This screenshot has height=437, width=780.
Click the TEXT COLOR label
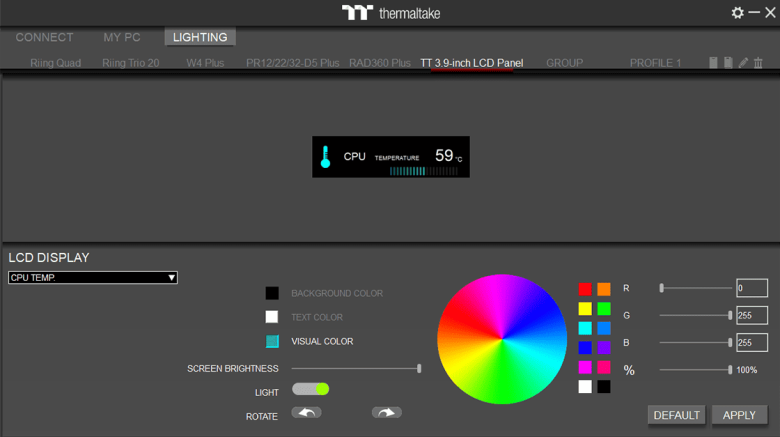[317, 317]
